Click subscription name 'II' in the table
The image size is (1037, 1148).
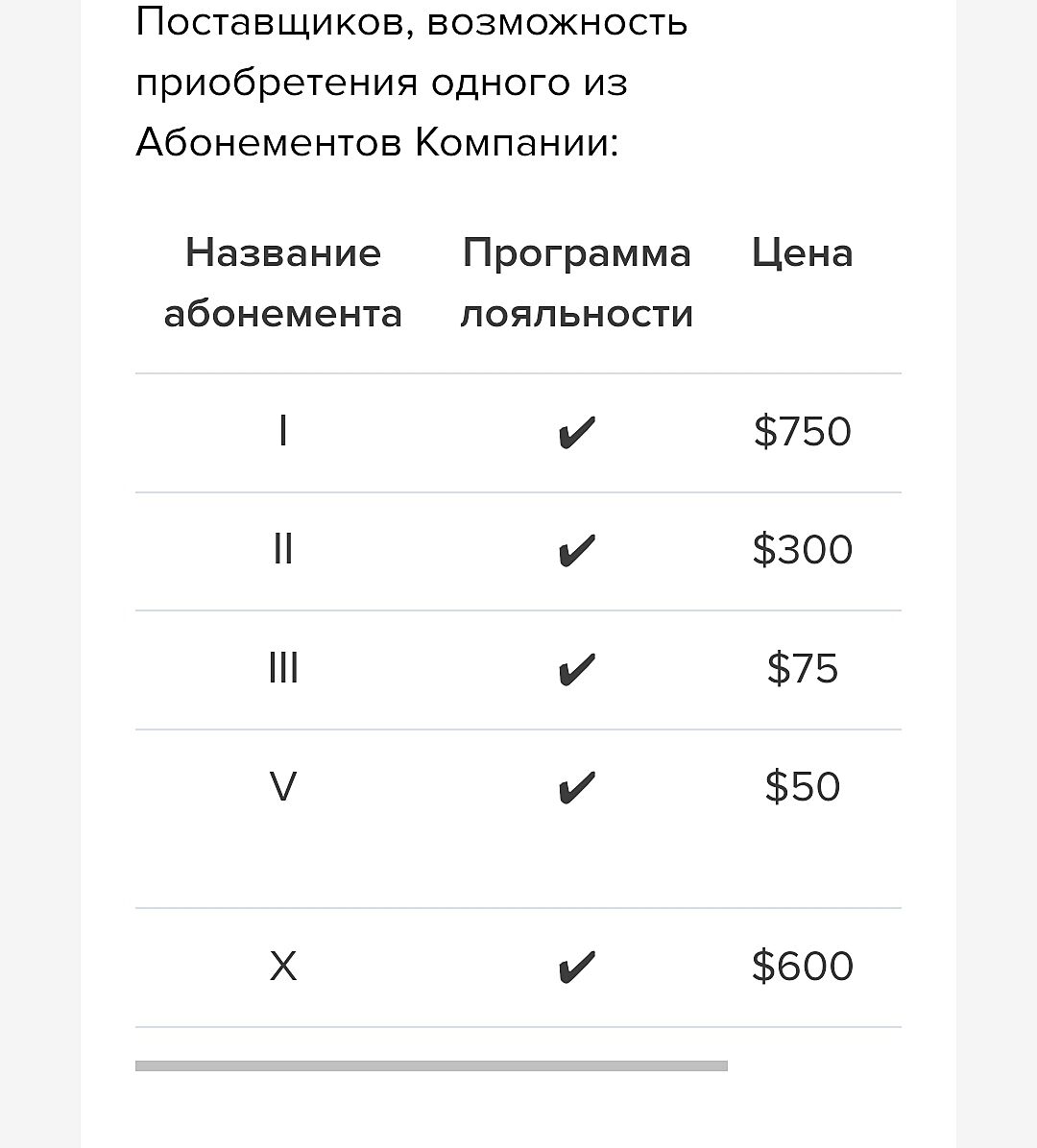[282, 550]
